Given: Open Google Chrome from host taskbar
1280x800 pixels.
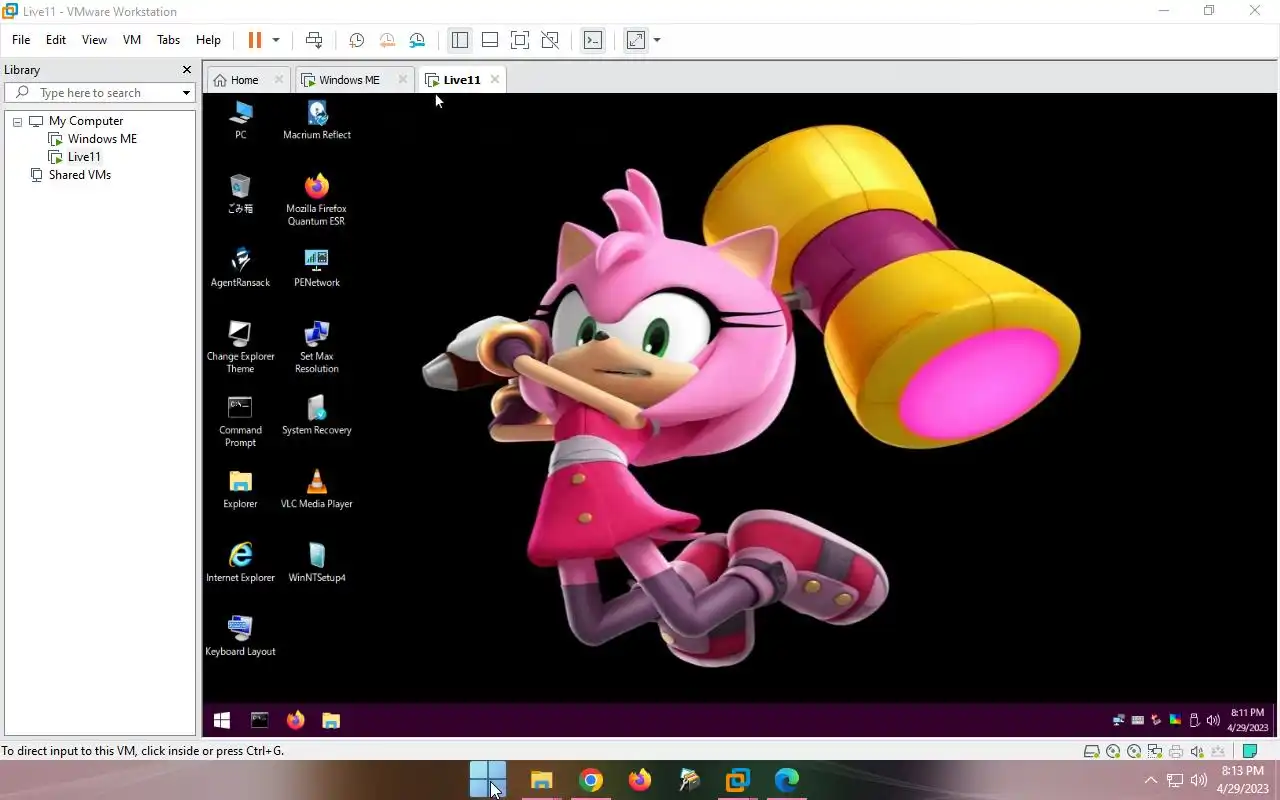Looking at the screenshot, I should tap(591, 780).
